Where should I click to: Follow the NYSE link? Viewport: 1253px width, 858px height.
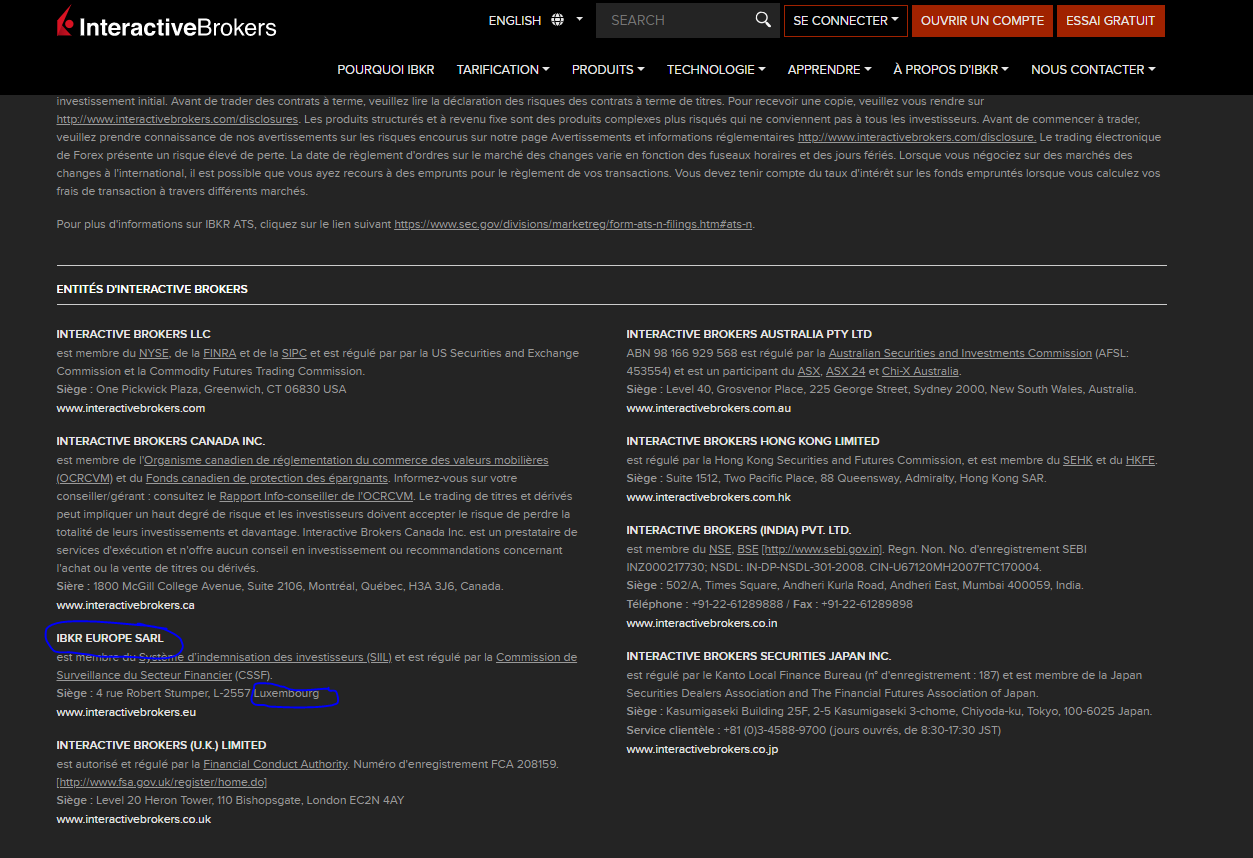154,353
